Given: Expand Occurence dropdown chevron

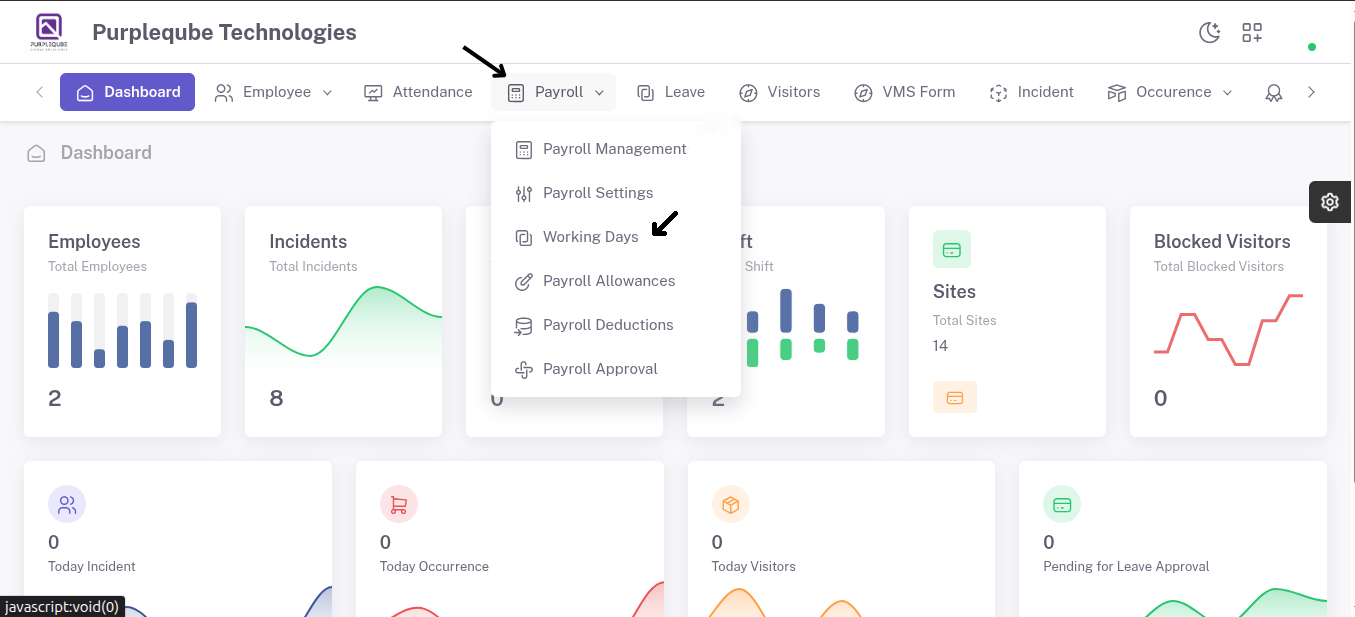Looking at the screenshot, I should point(1227,93).
